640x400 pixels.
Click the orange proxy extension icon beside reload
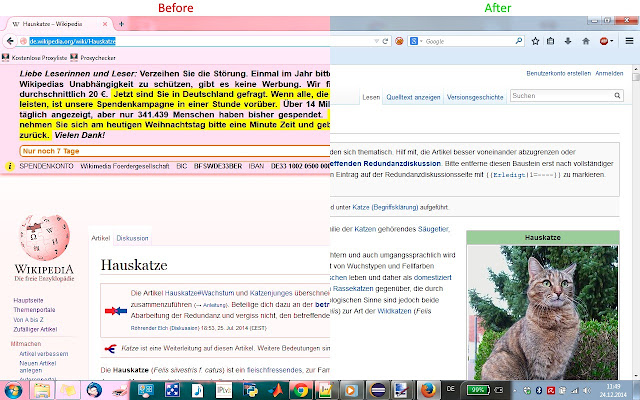(399, 41)
